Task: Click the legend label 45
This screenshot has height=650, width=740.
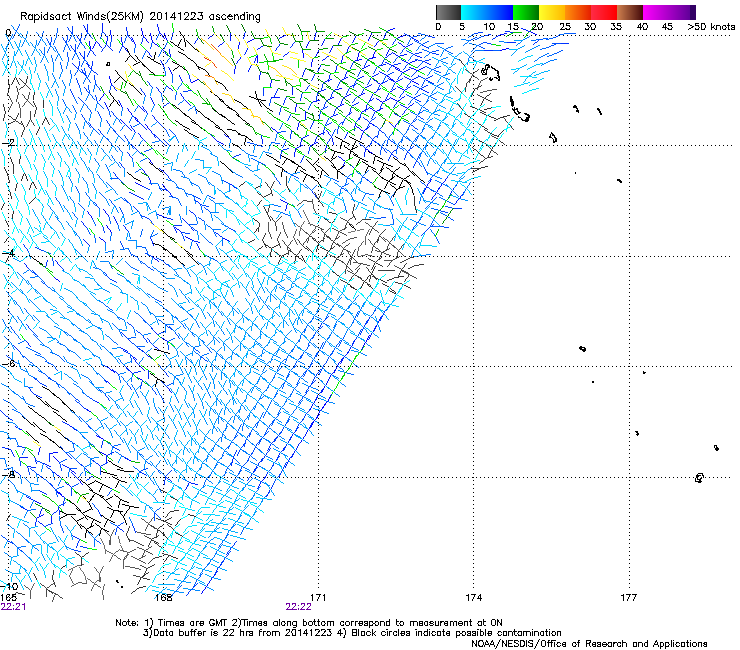Action: (x=667, y=27)
